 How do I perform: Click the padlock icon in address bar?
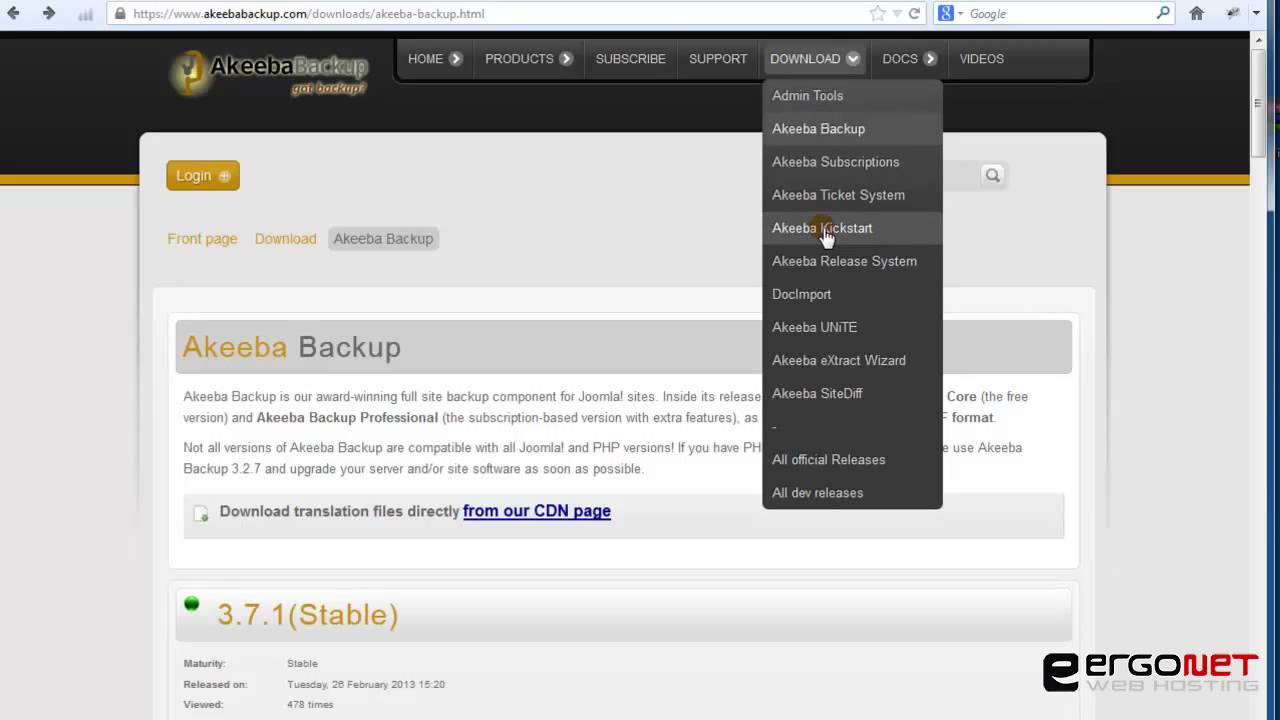pyautogui.click(x=120, y=14)
